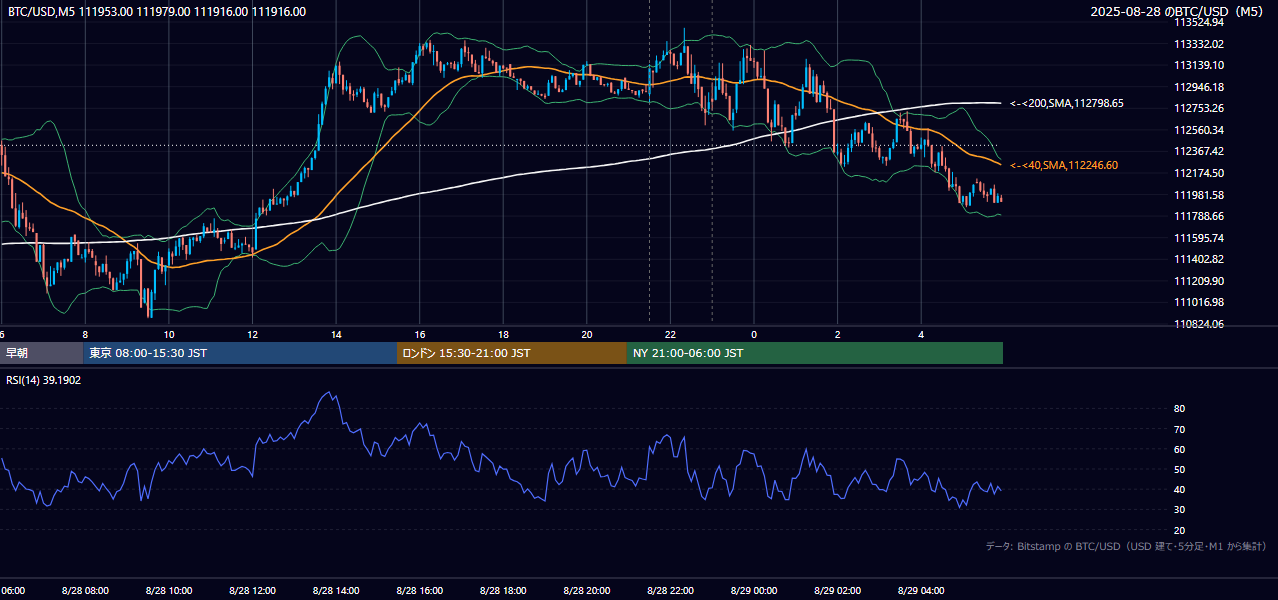Select the bottom date label 8/29 02:00
This screenshot has height=600, width=1278.
[x=837, y=590]
